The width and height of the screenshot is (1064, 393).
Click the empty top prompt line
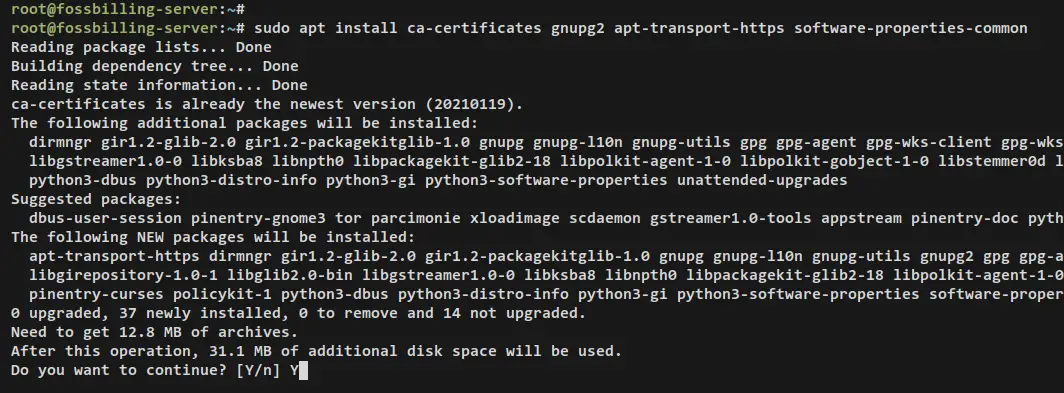[x=128, y=10]
